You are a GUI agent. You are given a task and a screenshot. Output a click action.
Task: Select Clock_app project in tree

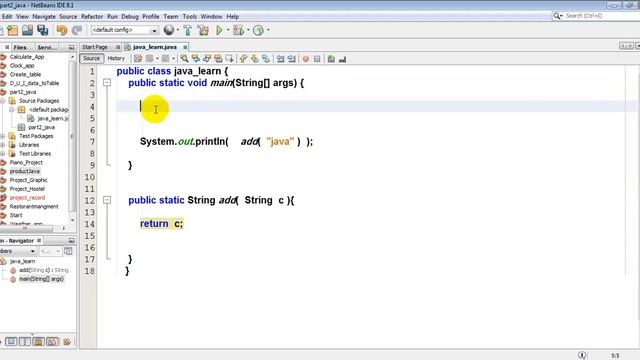tap(22, 66)
